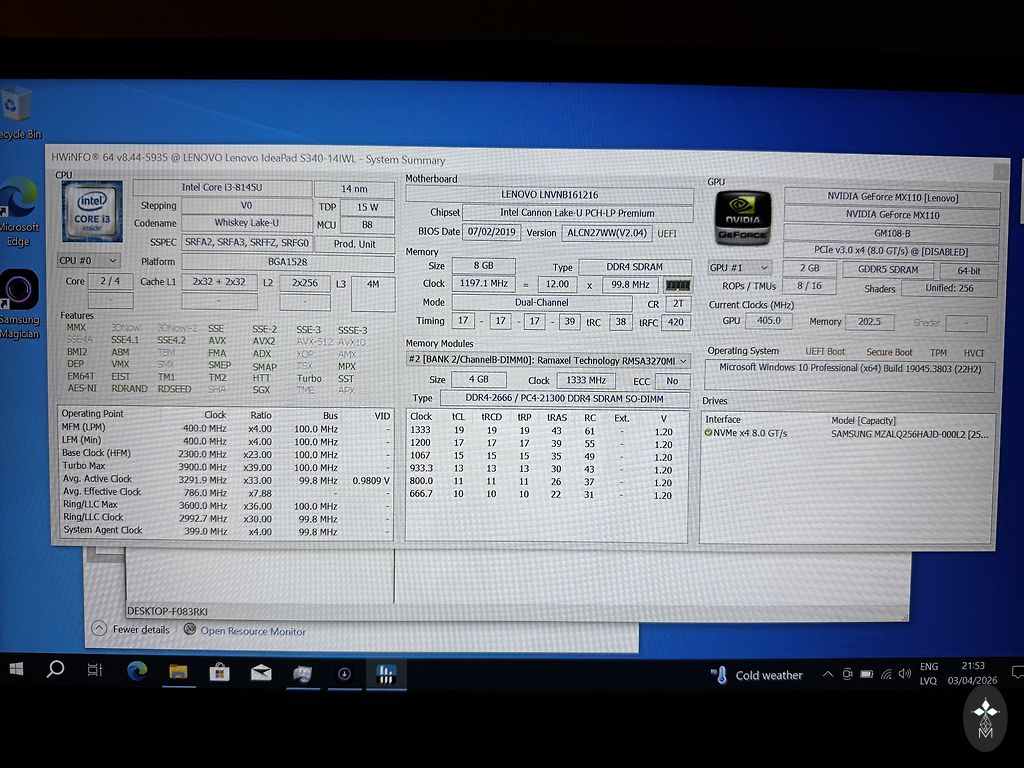
Task: Click the Intel Core i3 logo
Action: [x=92, y=212]
